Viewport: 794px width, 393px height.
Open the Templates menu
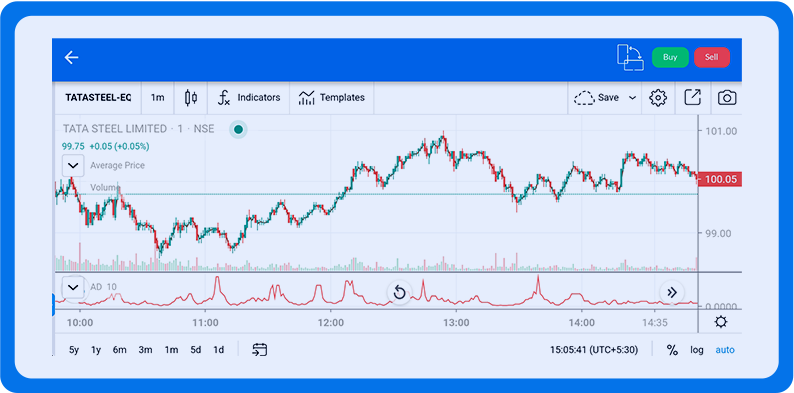point(332,97)
